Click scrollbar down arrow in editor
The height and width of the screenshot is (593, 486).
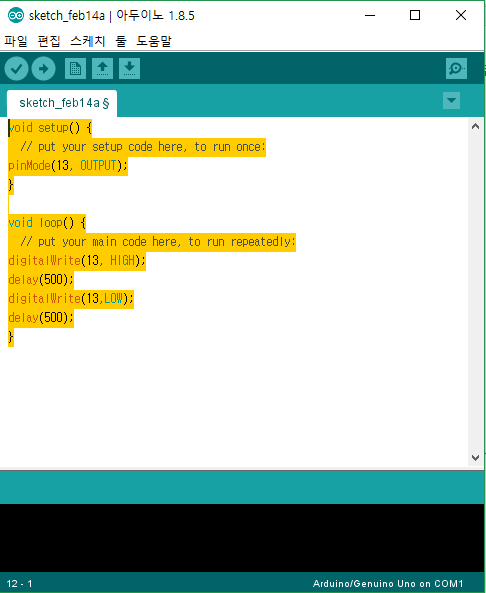475,457
